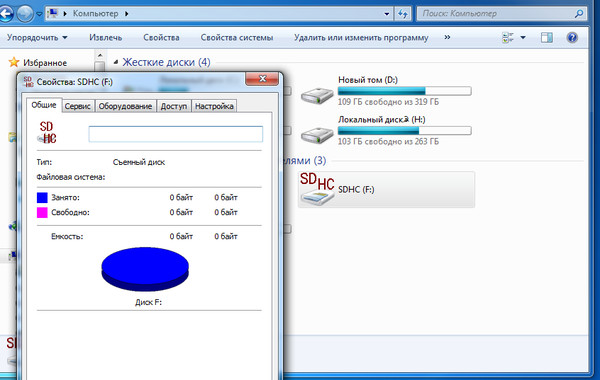The width and height of the screenshot is (600, 380).
Task: Click the SDHC (F:) label in Explorer
Action: [x=356, y=189]
